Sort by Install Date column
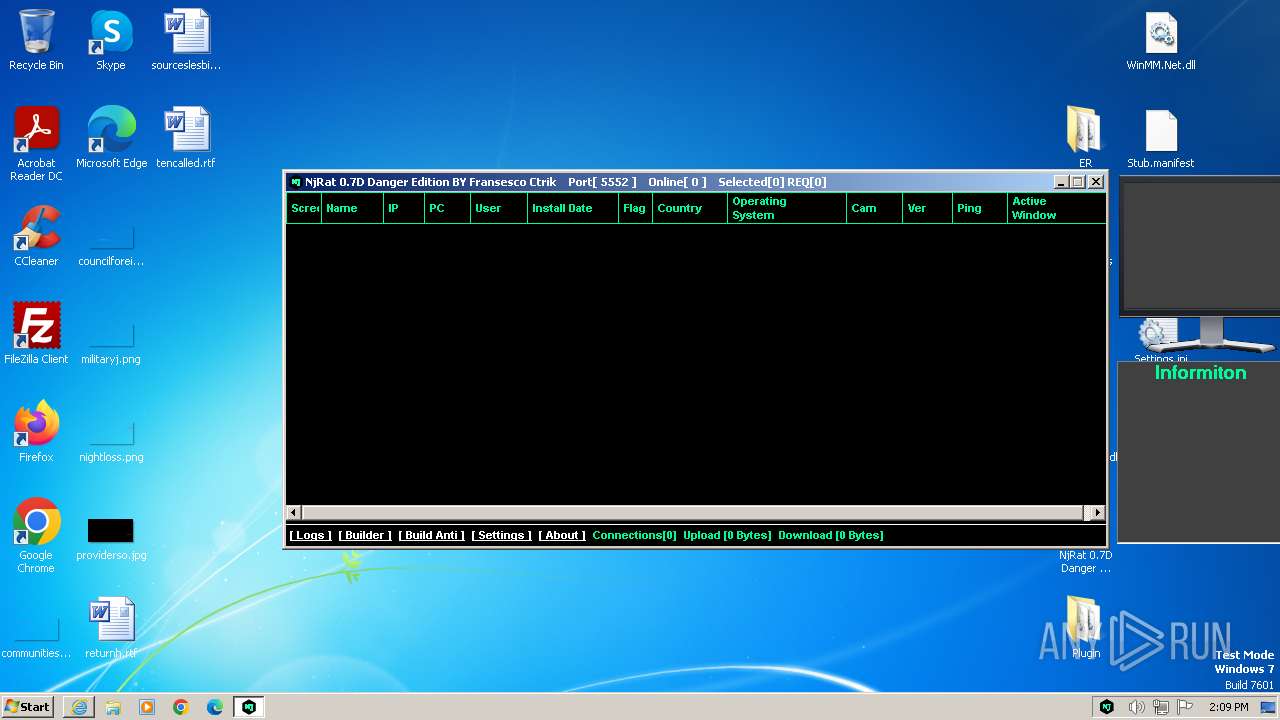Image resolution: width=1280 pixels, height=720 pixels. [572, 208]
